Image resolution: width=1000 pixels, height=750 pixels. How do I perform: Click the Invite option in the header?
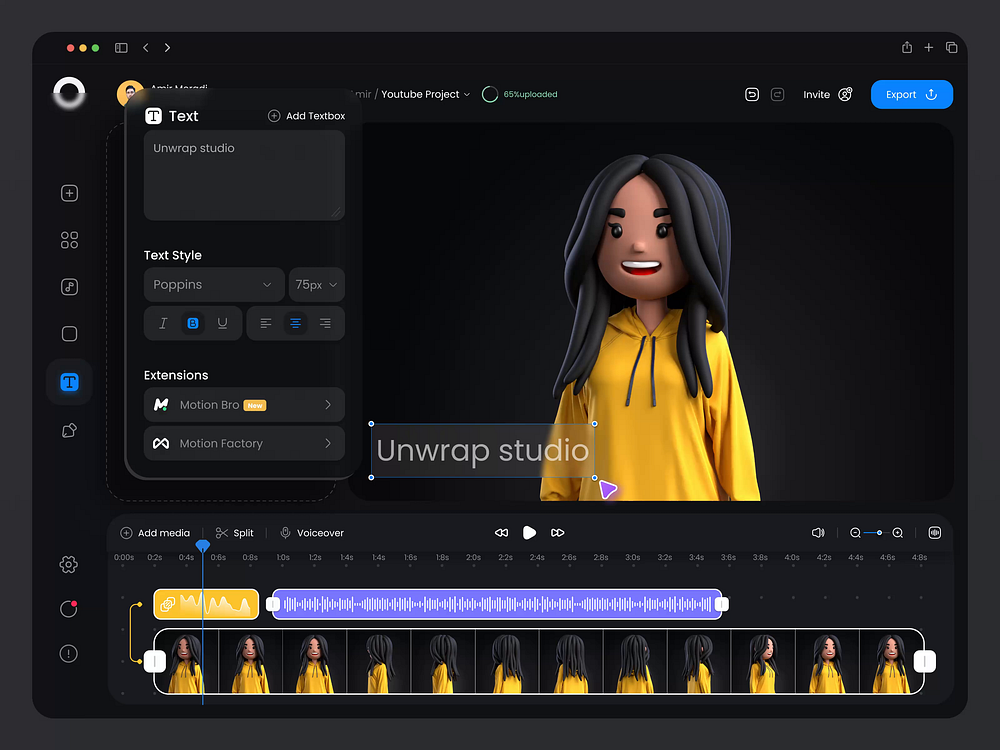point(815,94)
